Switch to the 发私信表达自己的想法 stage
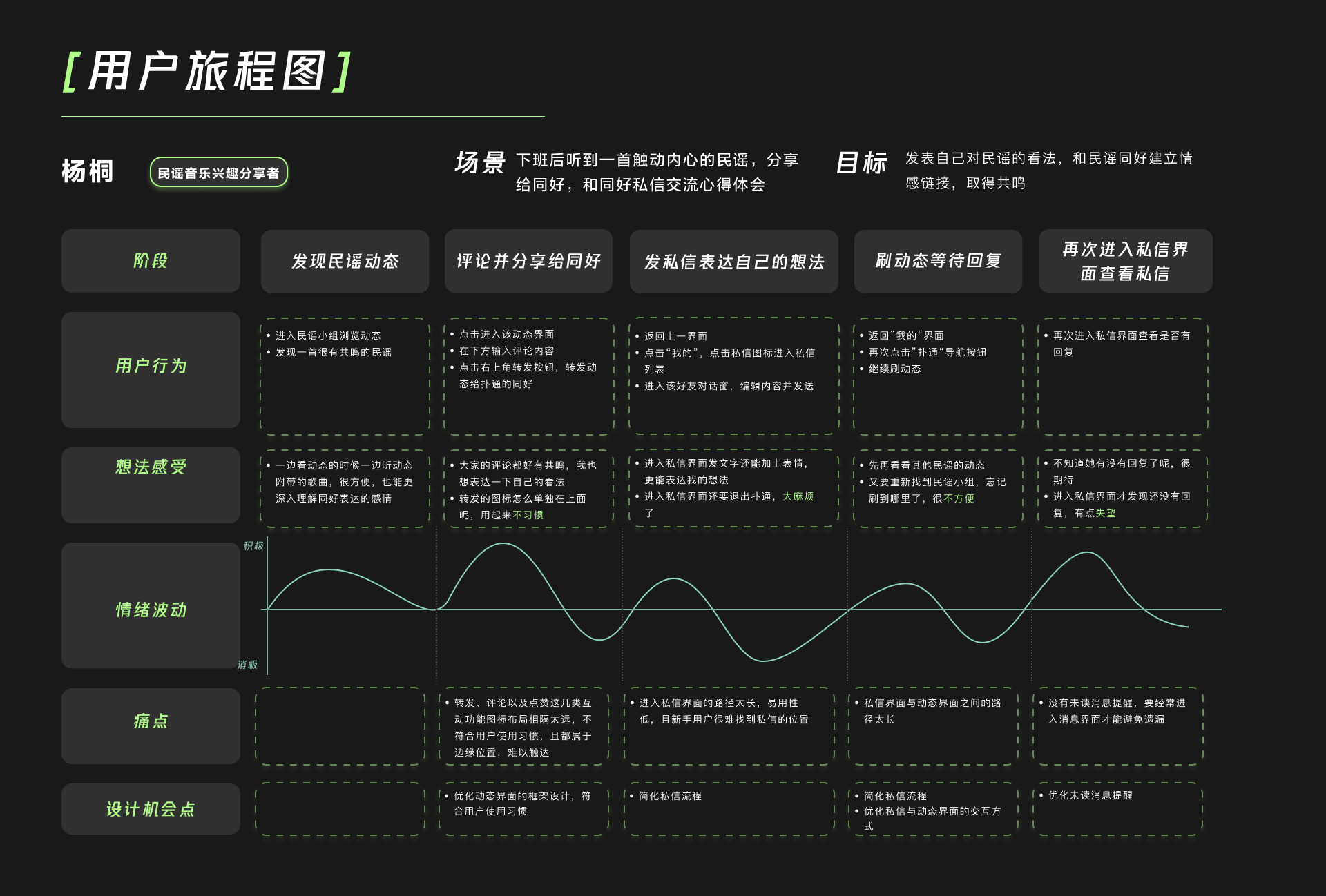Screen dimensions: 1326x896 (x=734, y=261)
